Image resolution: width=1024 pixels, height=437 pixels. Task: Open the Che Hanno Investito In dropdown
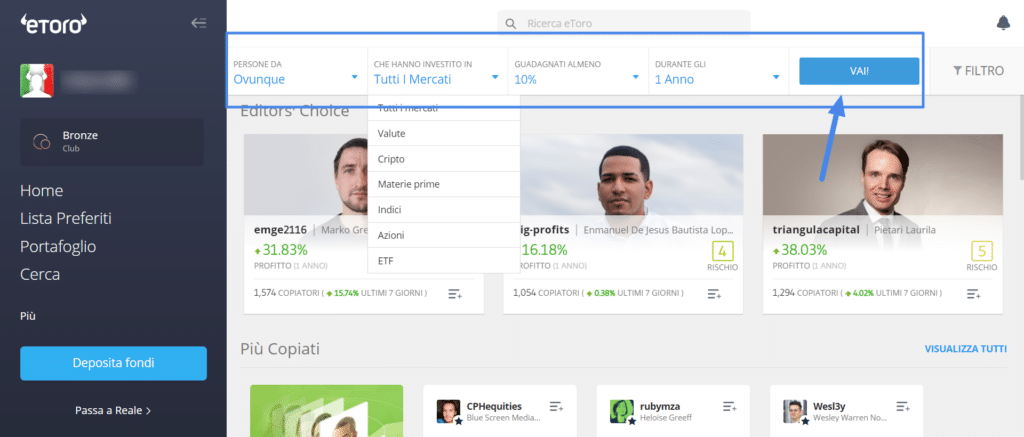point(438,73)
